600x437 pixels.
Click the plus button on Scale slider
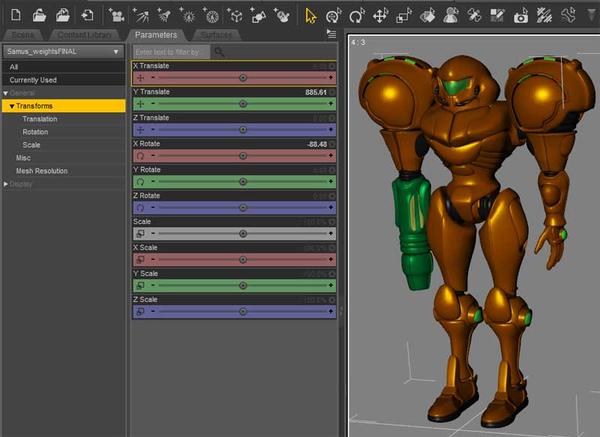pyautogui.click(x=331, y=233)
